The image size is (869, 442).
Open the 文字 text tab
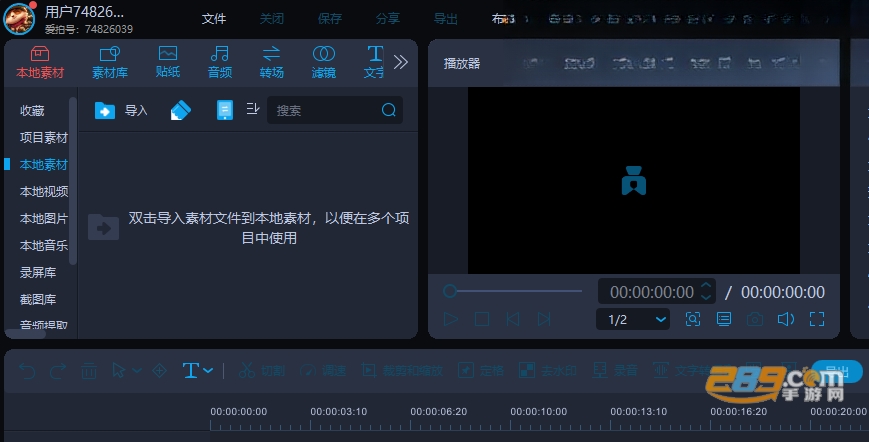(374, 63)
